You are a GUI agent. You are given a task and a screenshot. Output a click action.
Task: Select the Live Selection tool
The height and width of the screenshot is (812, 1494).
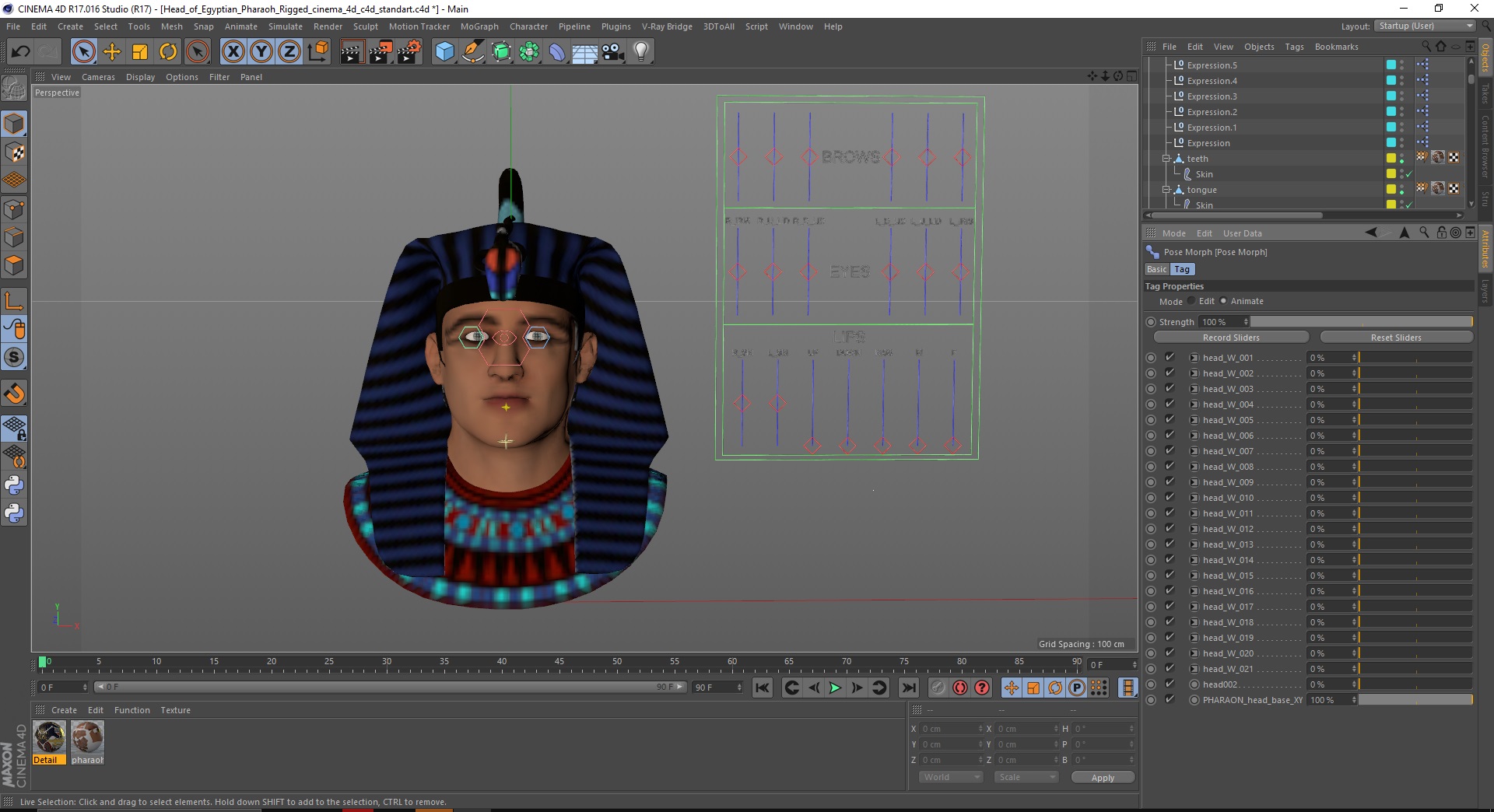[x=83, y=52]
